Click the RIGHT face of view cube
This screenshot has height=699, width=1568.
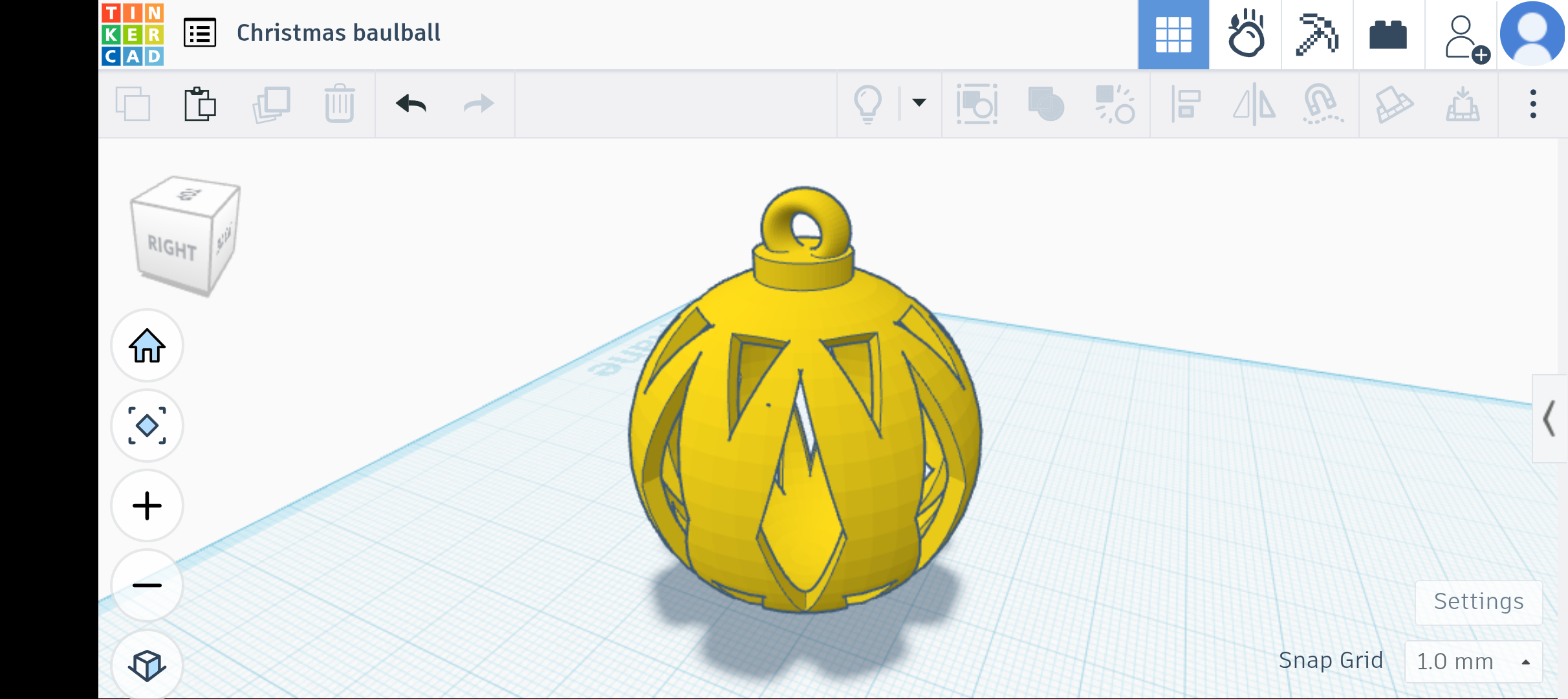(x=171, y=248)
